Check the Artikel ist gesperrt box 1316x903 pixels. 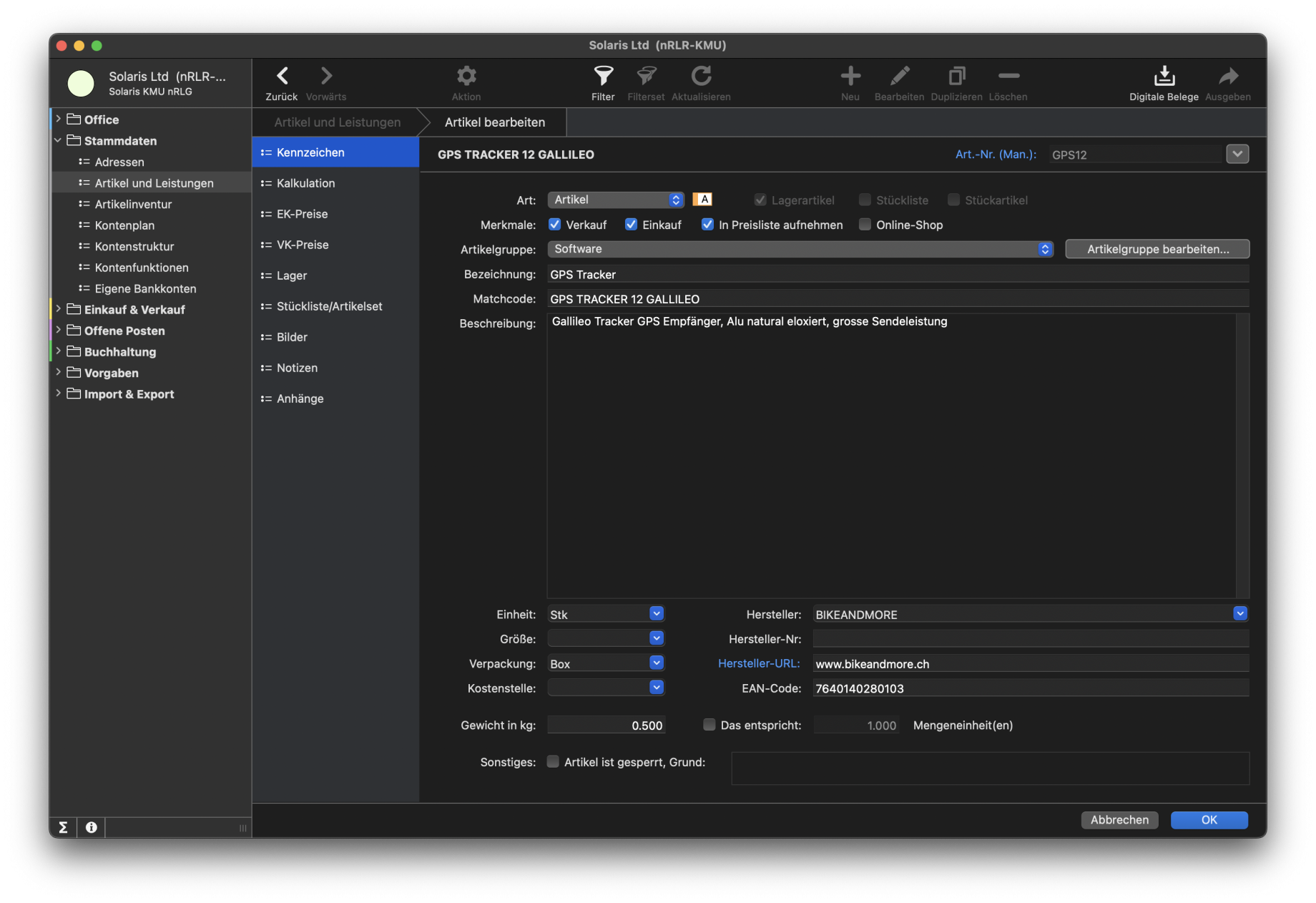pos(553,762)
